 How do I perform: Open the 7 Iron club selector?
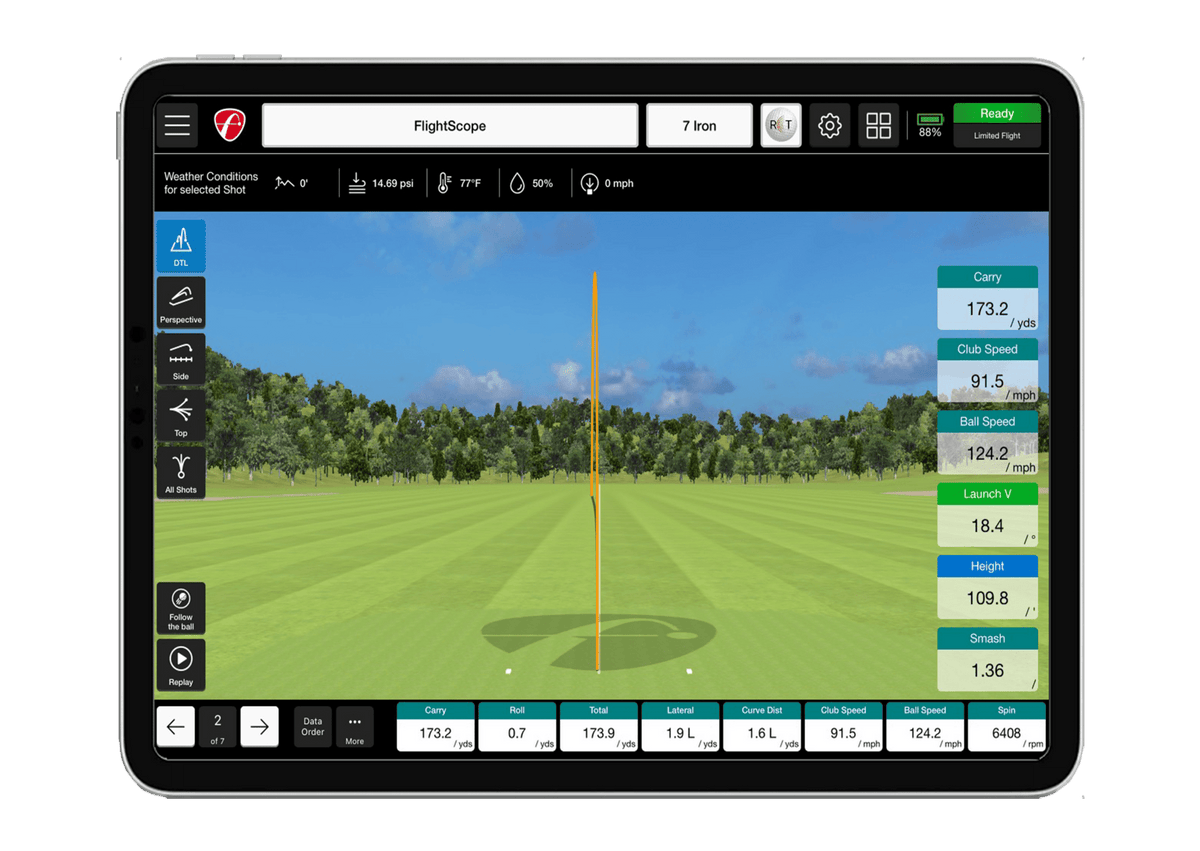[x=699, y=126]
